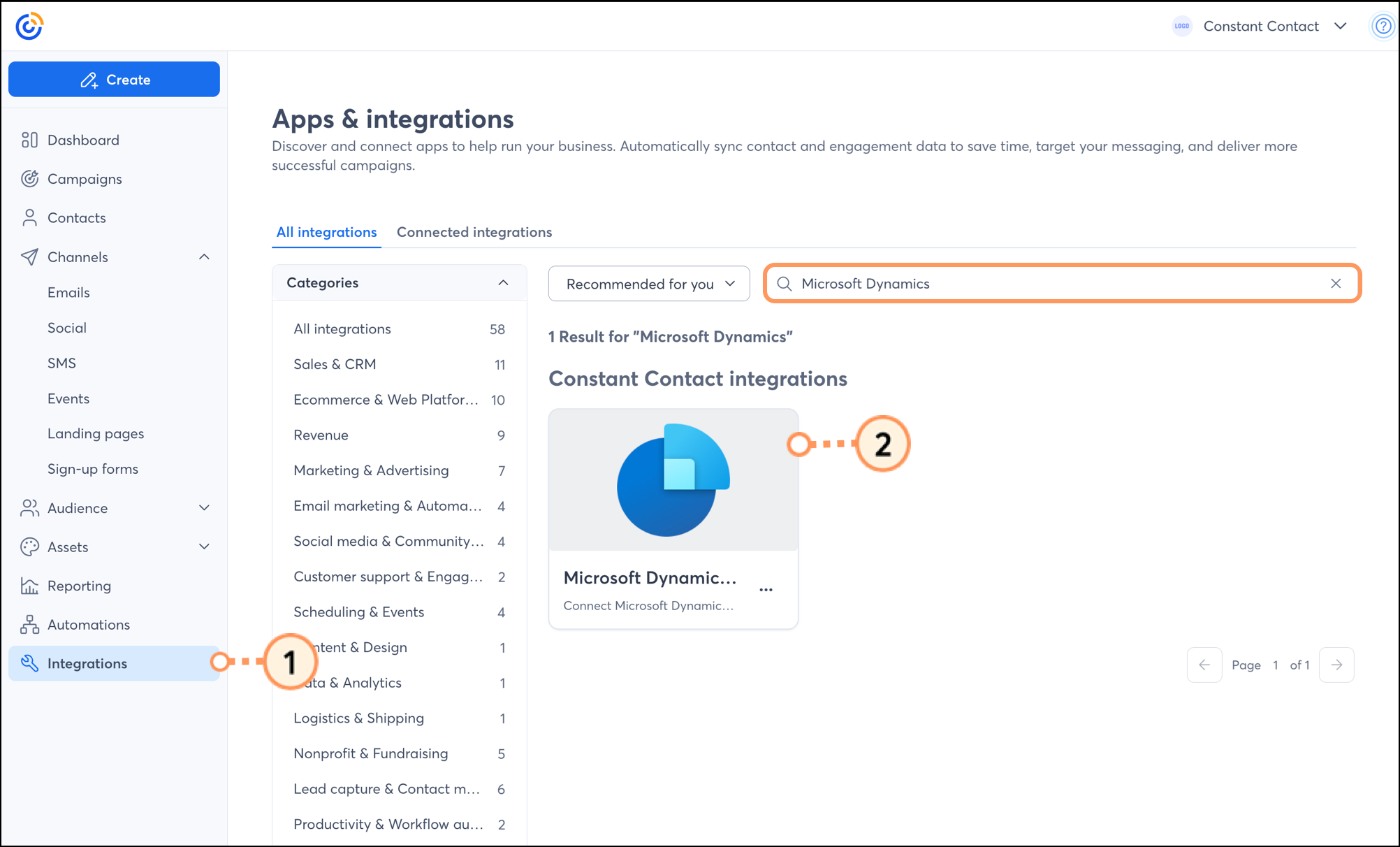Expand the Audience menu section
The image size is (1400, 847).
[204, 508]
